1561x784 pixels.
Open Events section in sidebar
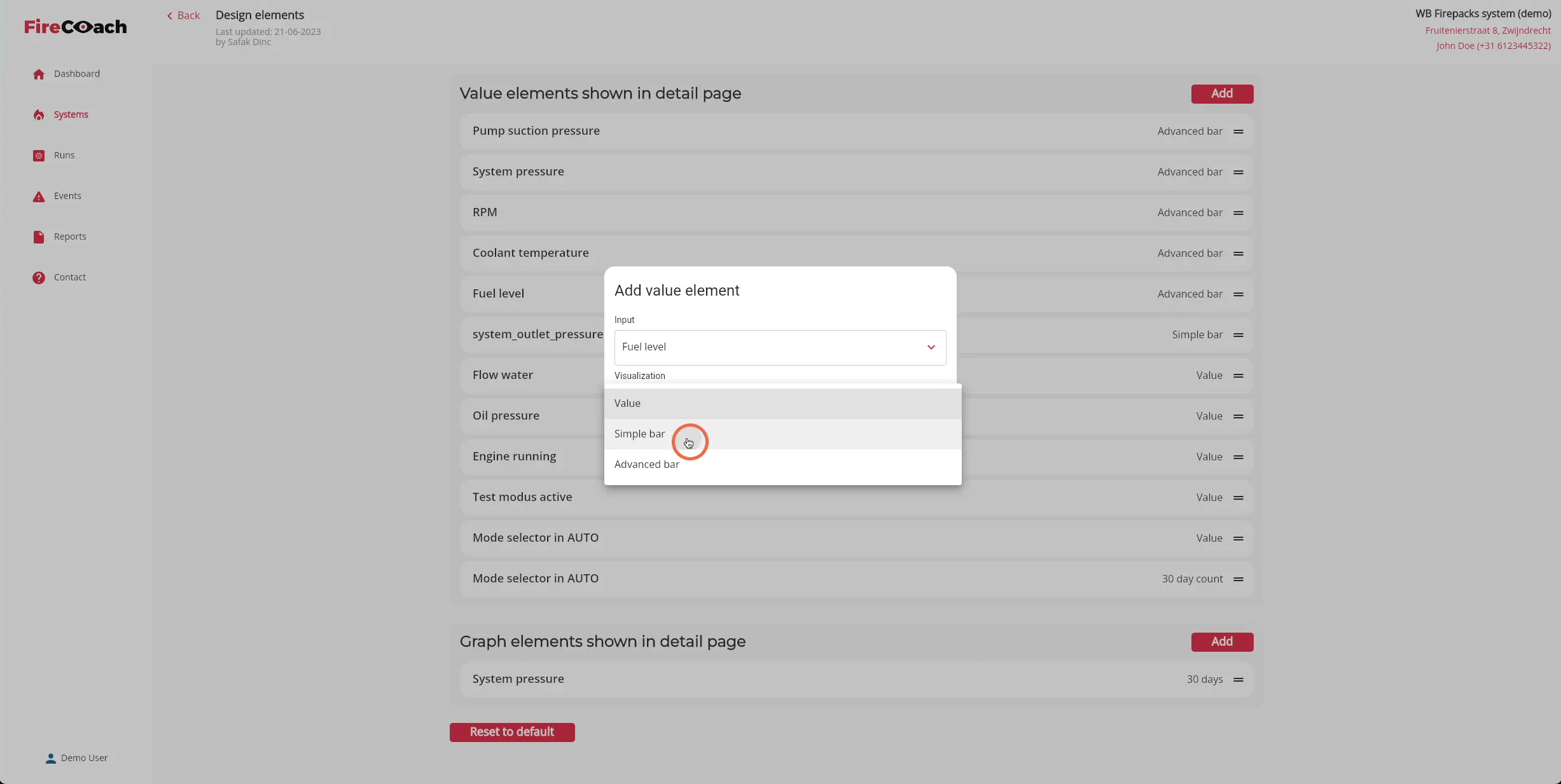pyautogui.click(x=67, y=196)
